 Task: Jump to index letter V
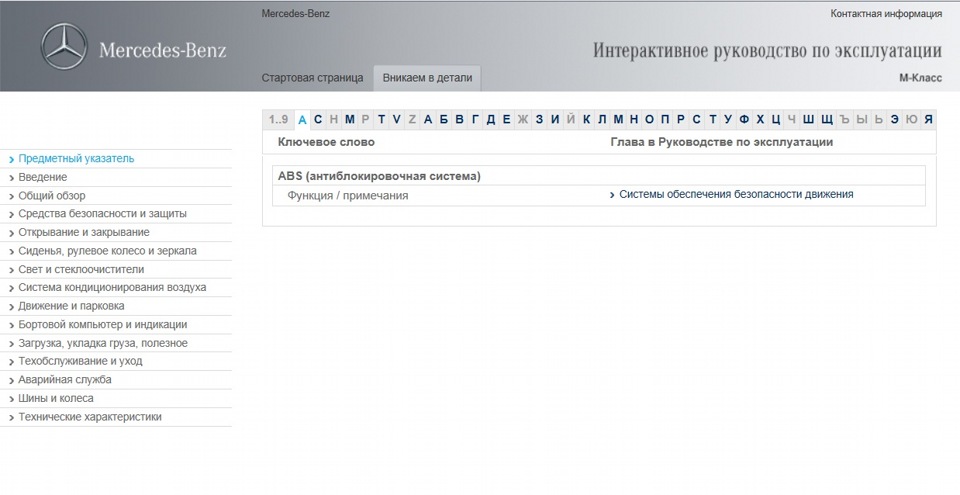pyautogui.click(x=397, y=119)
